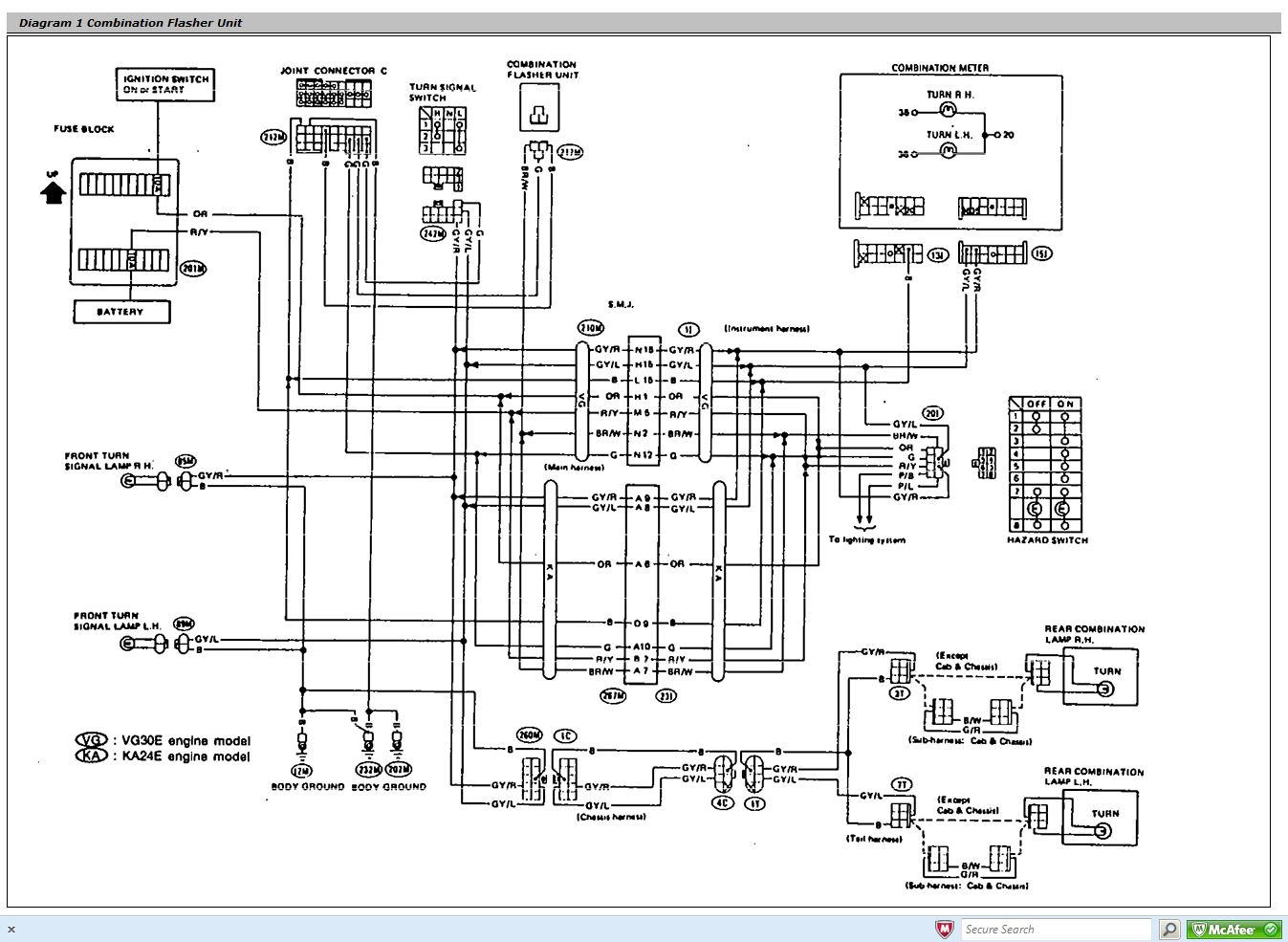Select the Fuse Block symbol
Image resolution: width=1288 pixels, height=942 pixels.
click(124, 220)
